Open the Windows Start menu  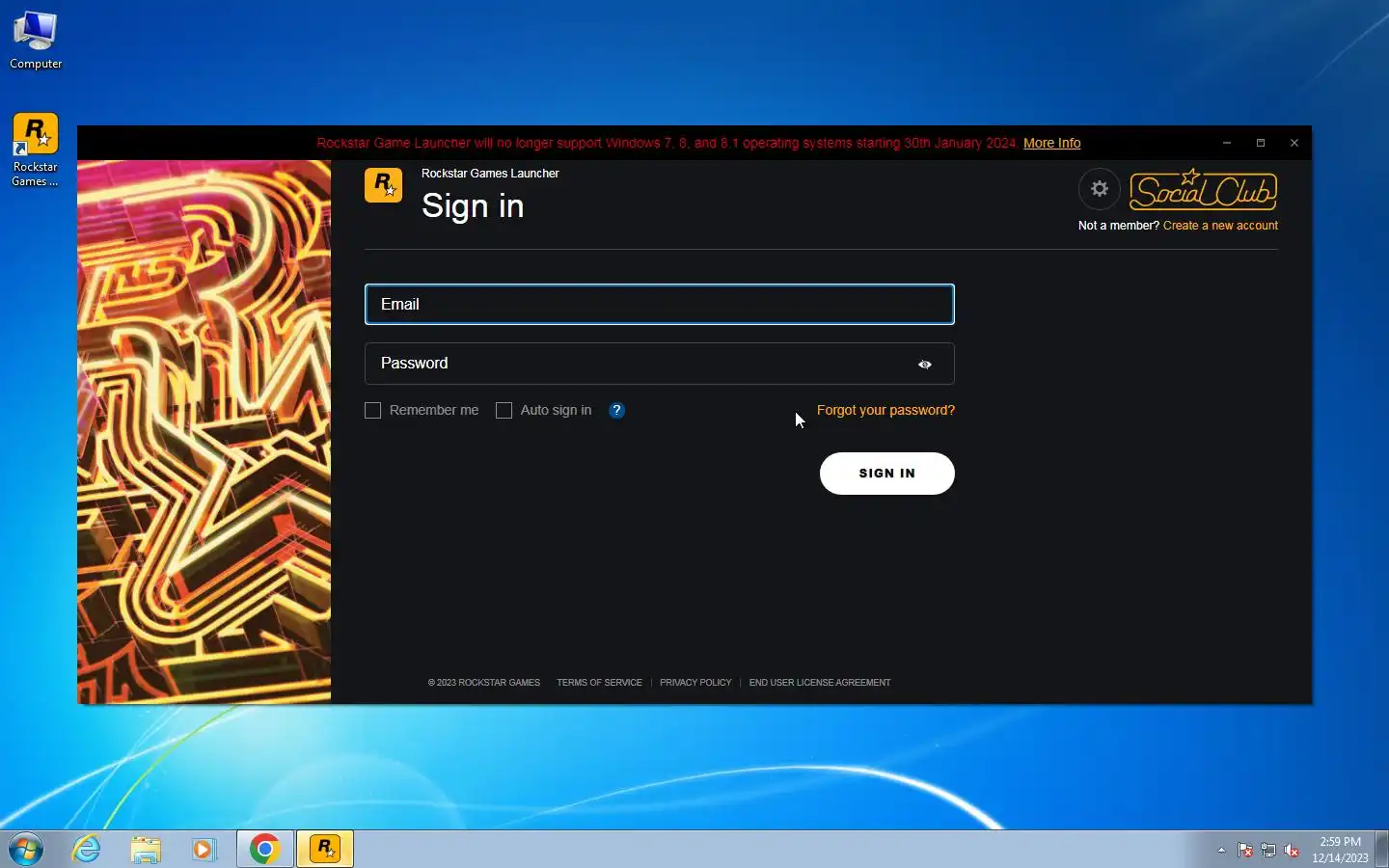point(26,850)
